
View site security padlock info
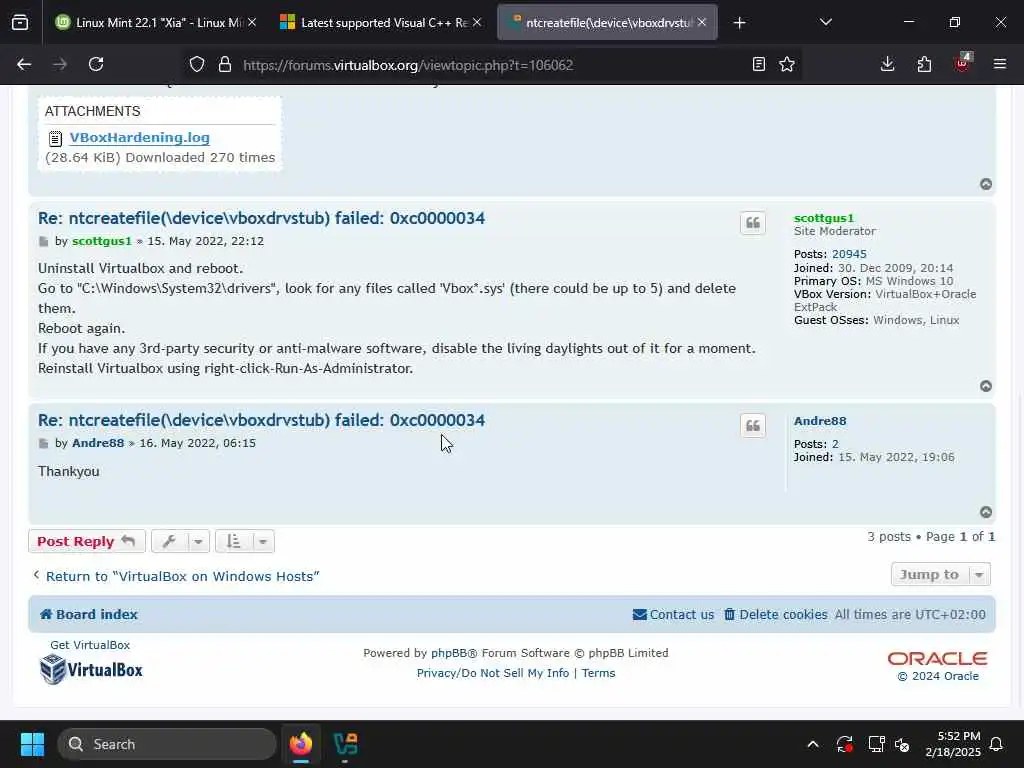point(225,65)
